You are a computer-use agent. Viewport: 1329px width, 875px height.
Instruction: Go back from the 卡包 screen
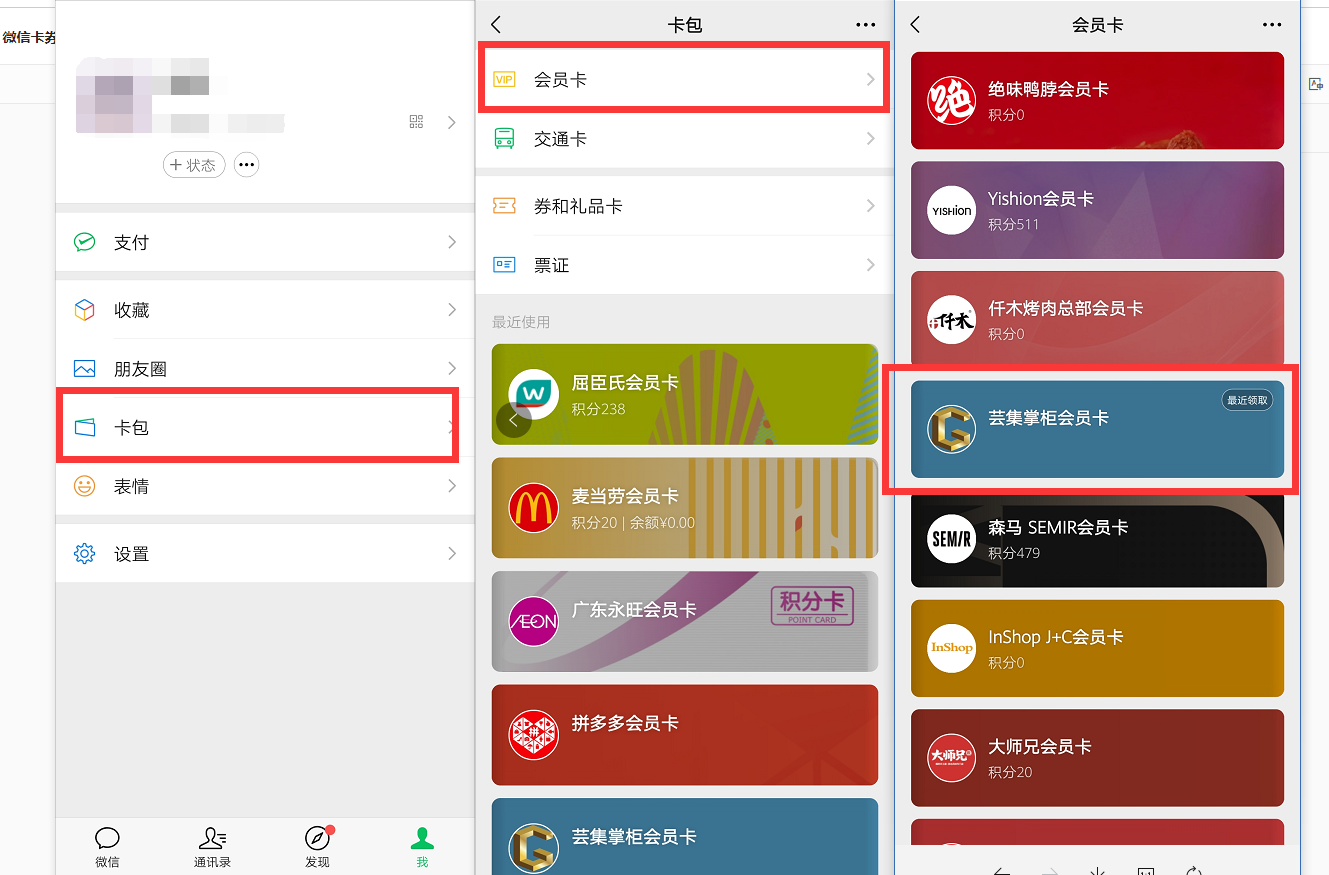pyautogui.click(x=496, y=25)
